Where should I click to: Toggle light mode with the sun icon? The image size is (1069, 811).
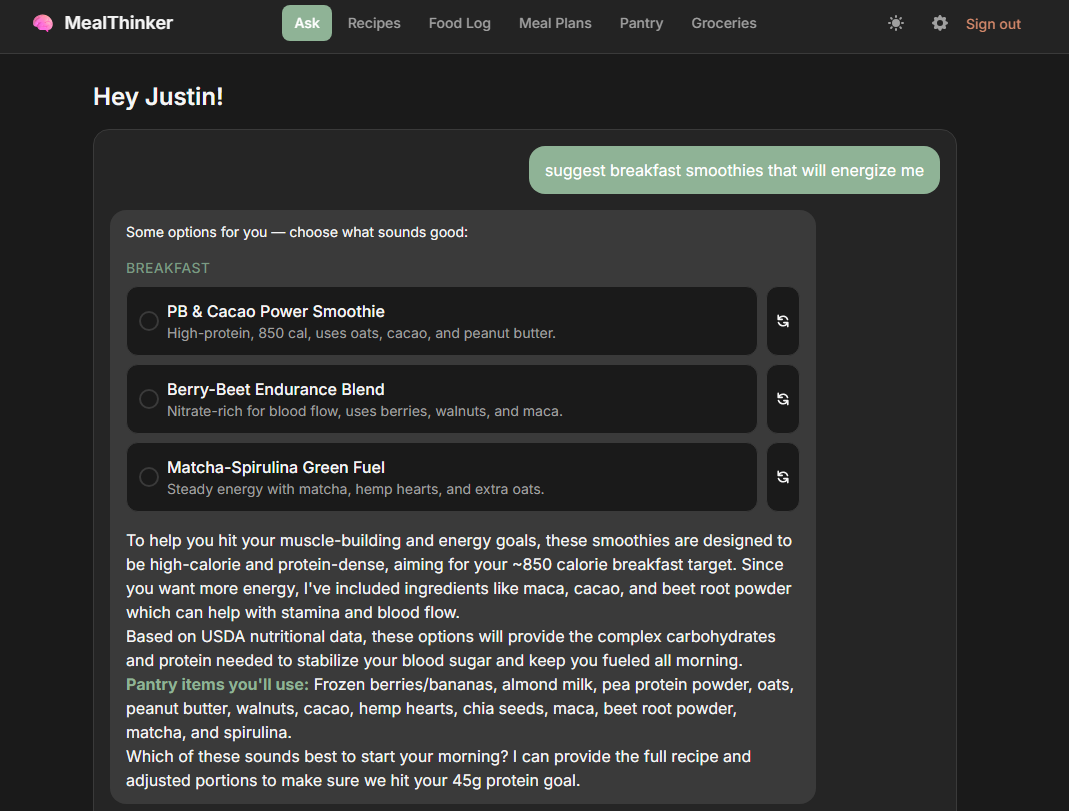(895, 22)
